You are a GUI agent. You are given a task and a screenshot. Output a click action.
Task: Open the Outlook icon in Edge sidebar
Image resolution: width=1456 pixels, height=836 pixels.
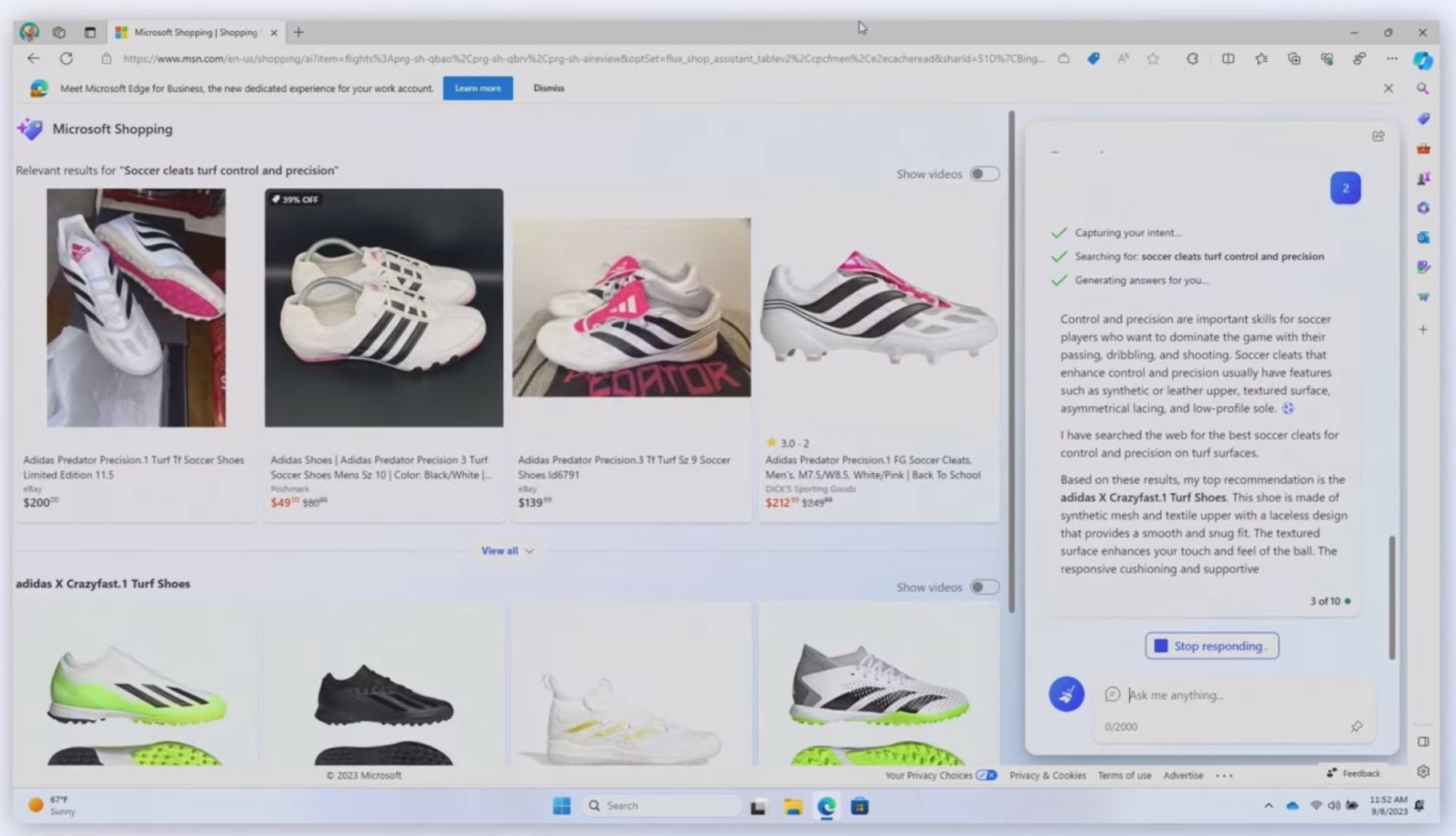point(1423,237)
